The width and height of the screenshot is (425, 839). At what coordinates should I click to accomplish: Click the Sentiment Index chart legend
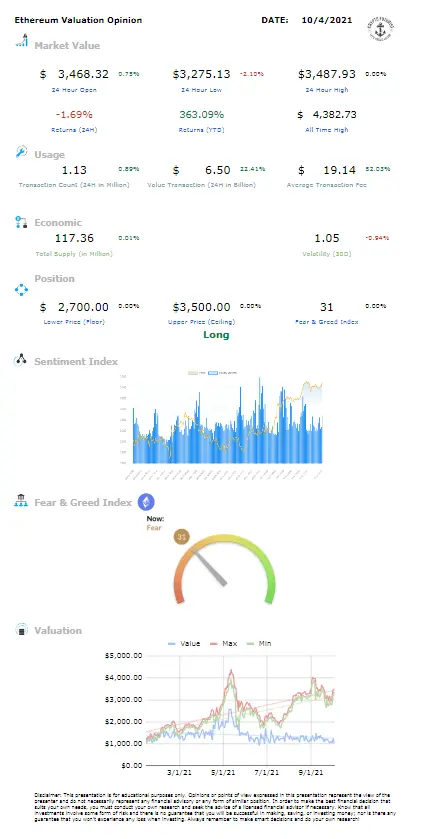tap(212, 373)
